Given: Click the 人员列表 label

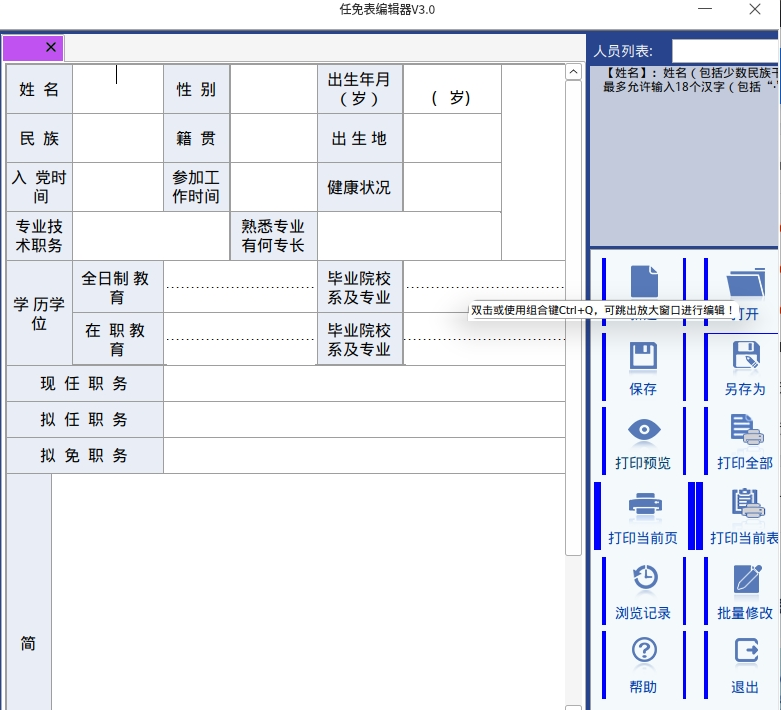Looking at the screenshot, I should click(x=623, y=51).
